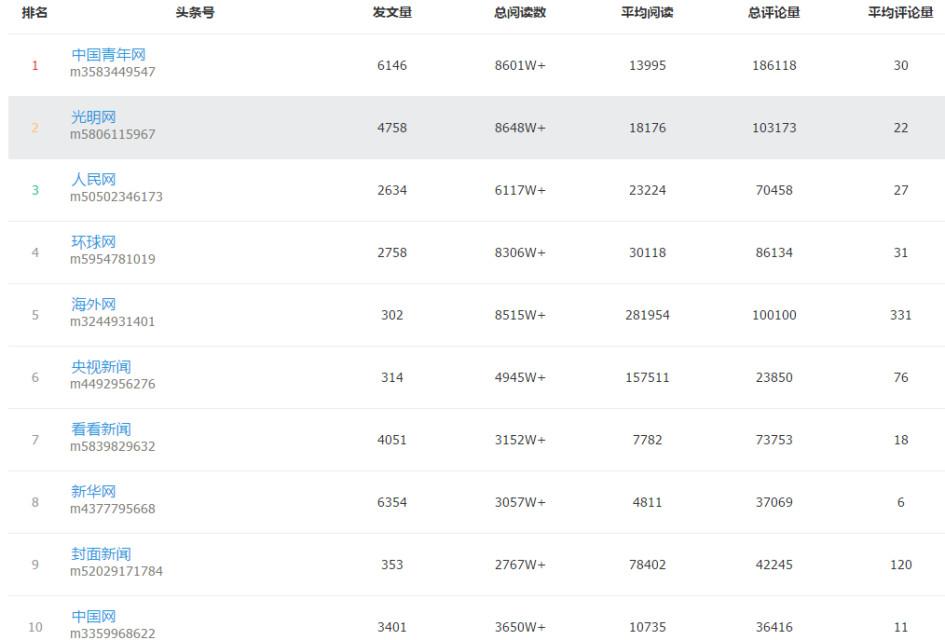Sort by the 平均评论量 column header

pyautogui.click(x=900, y=13)
